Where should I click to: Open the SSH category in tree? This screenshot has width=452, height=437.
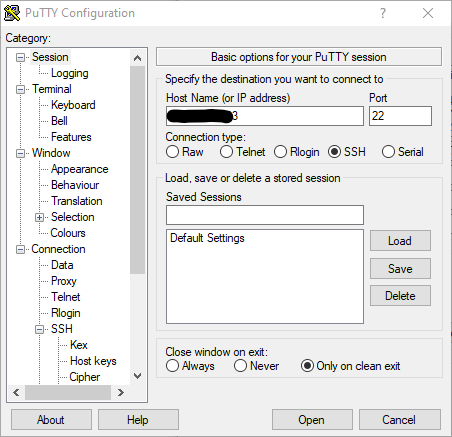62,329
